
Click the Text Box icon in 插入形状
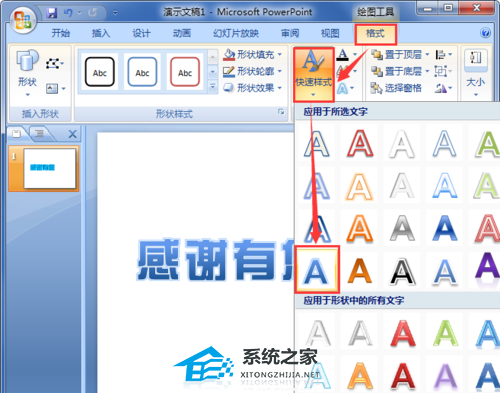[55, 89]
